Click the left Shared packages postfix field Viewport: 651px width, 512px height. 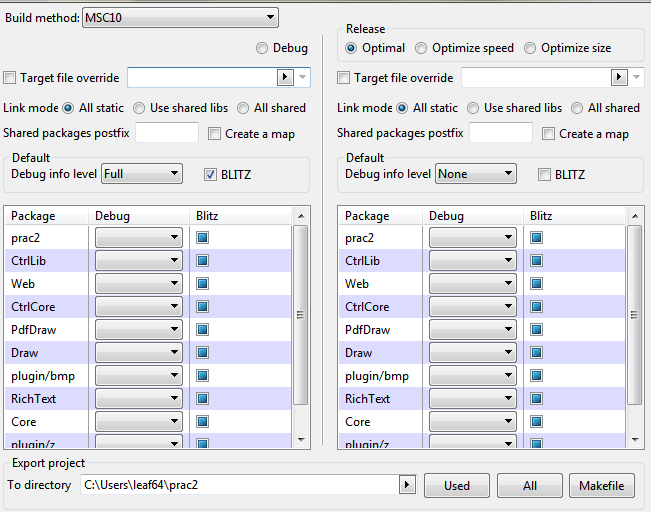click(x=167, y=134)
